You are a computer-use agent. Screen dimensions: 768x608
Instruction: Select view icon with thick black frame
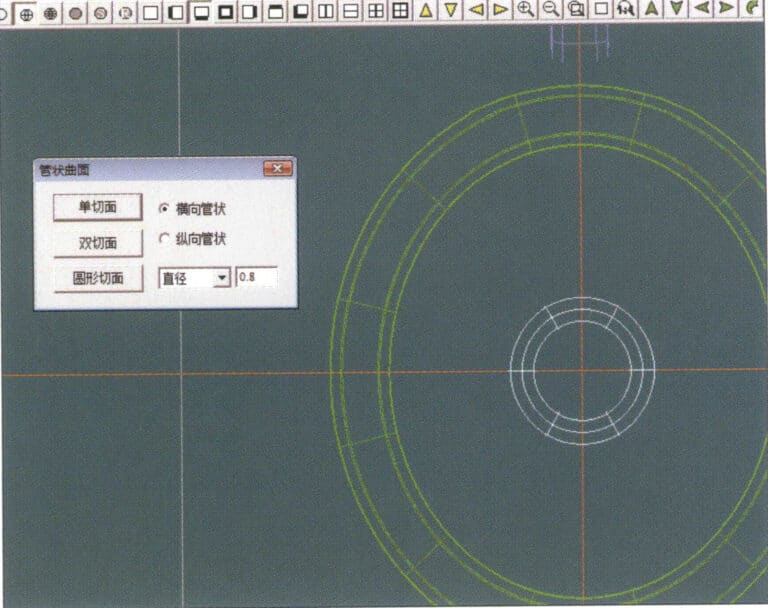pos(225,11)
